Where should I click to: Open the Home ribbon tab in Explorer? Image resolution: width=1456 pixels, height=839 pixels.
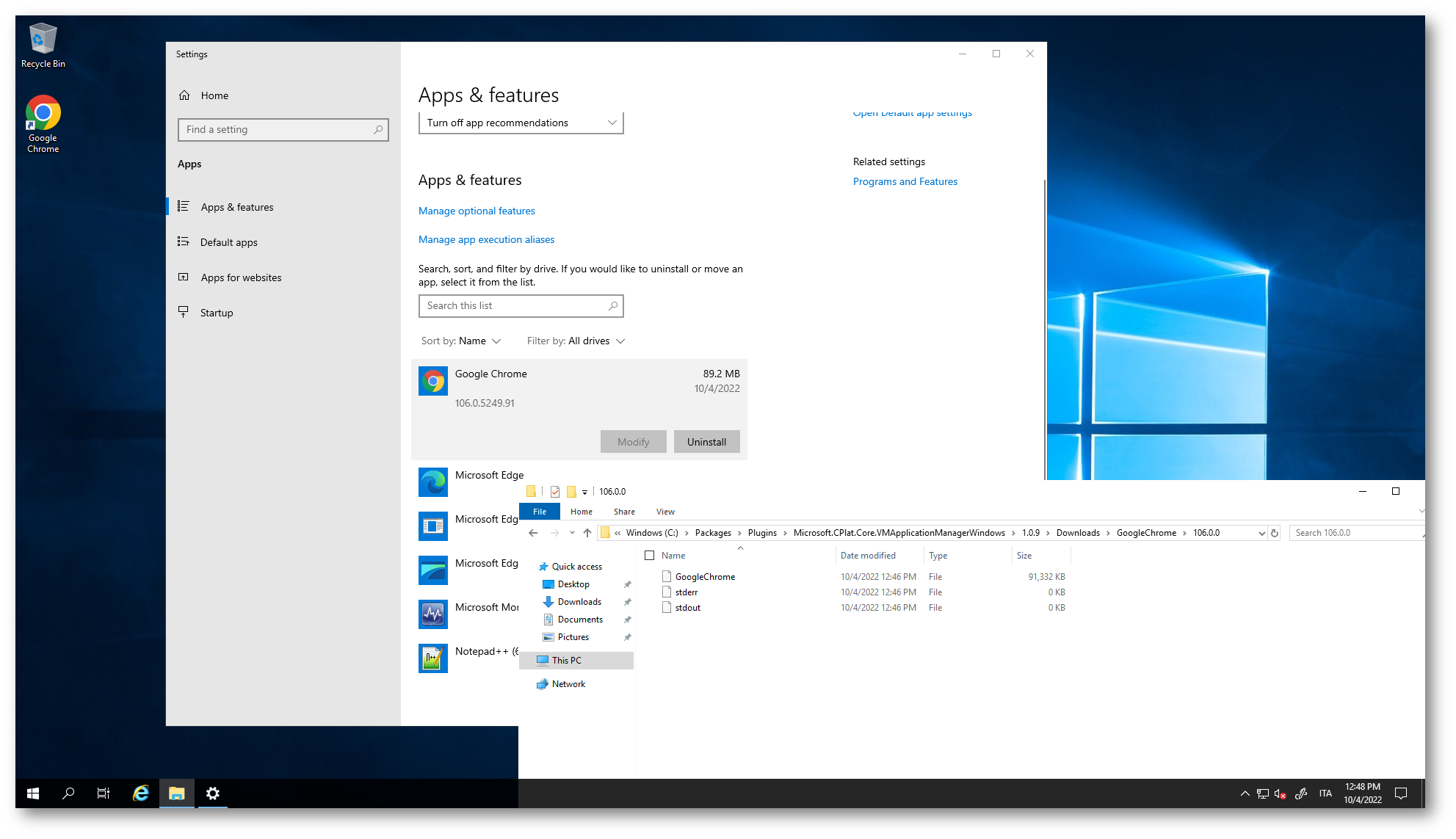582,512
